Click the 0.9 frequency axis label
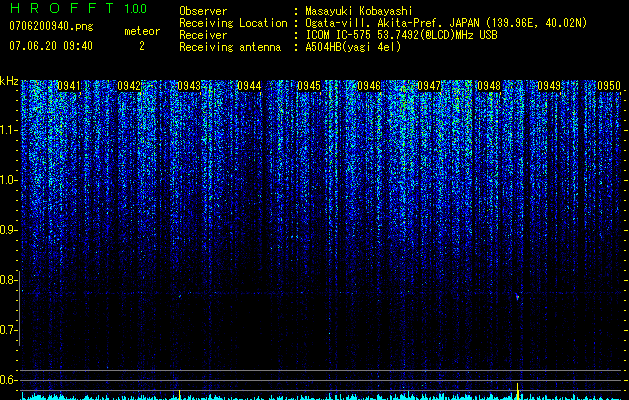Screen dimensions: 629x400 click(x=8, y=230)
